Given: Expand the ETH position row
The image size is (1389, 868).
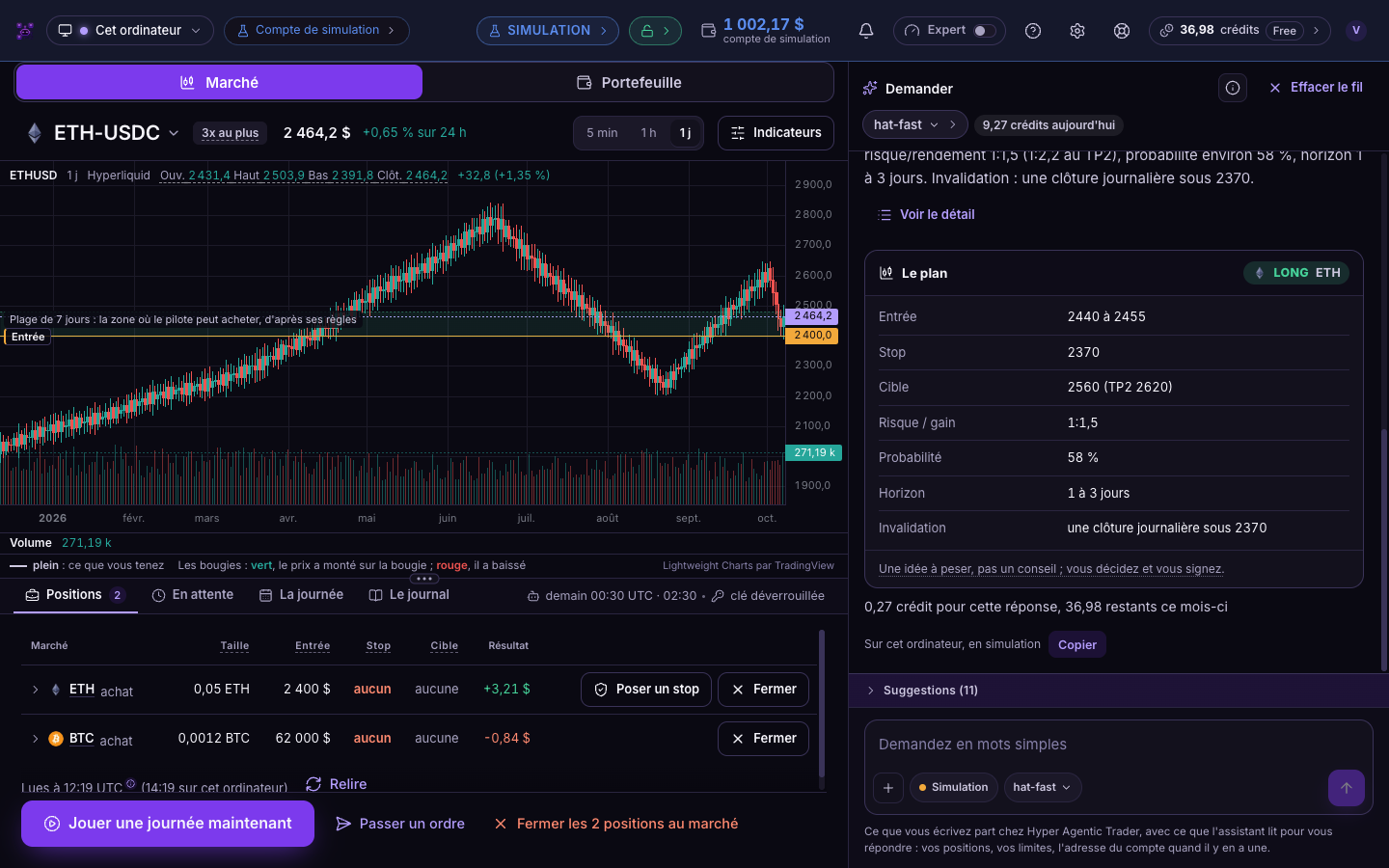Looking at the screenshot, I should click(x=36, y=690).
